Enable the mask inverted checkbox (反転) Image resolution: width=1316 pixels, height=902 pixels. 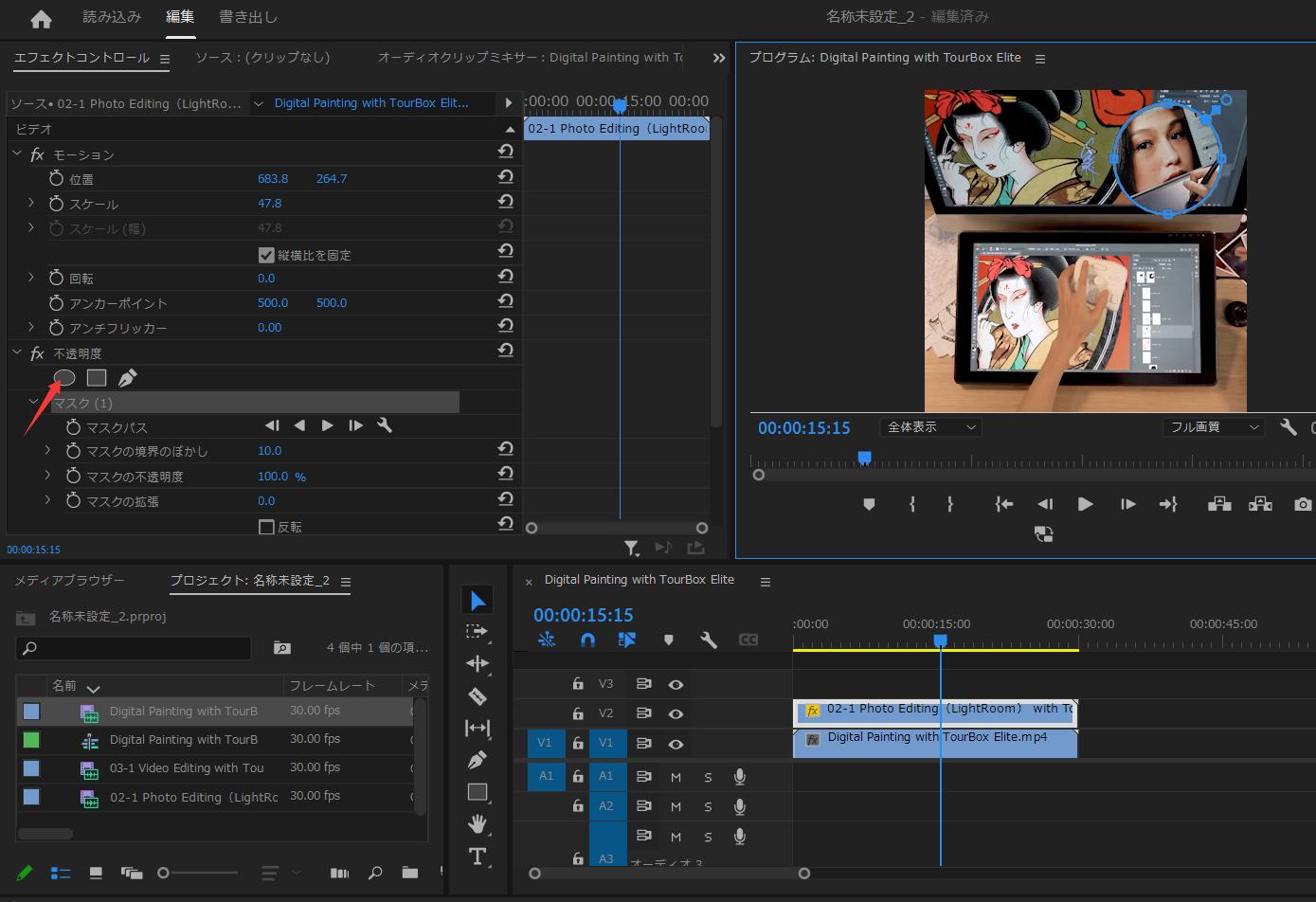click(266, 527)
